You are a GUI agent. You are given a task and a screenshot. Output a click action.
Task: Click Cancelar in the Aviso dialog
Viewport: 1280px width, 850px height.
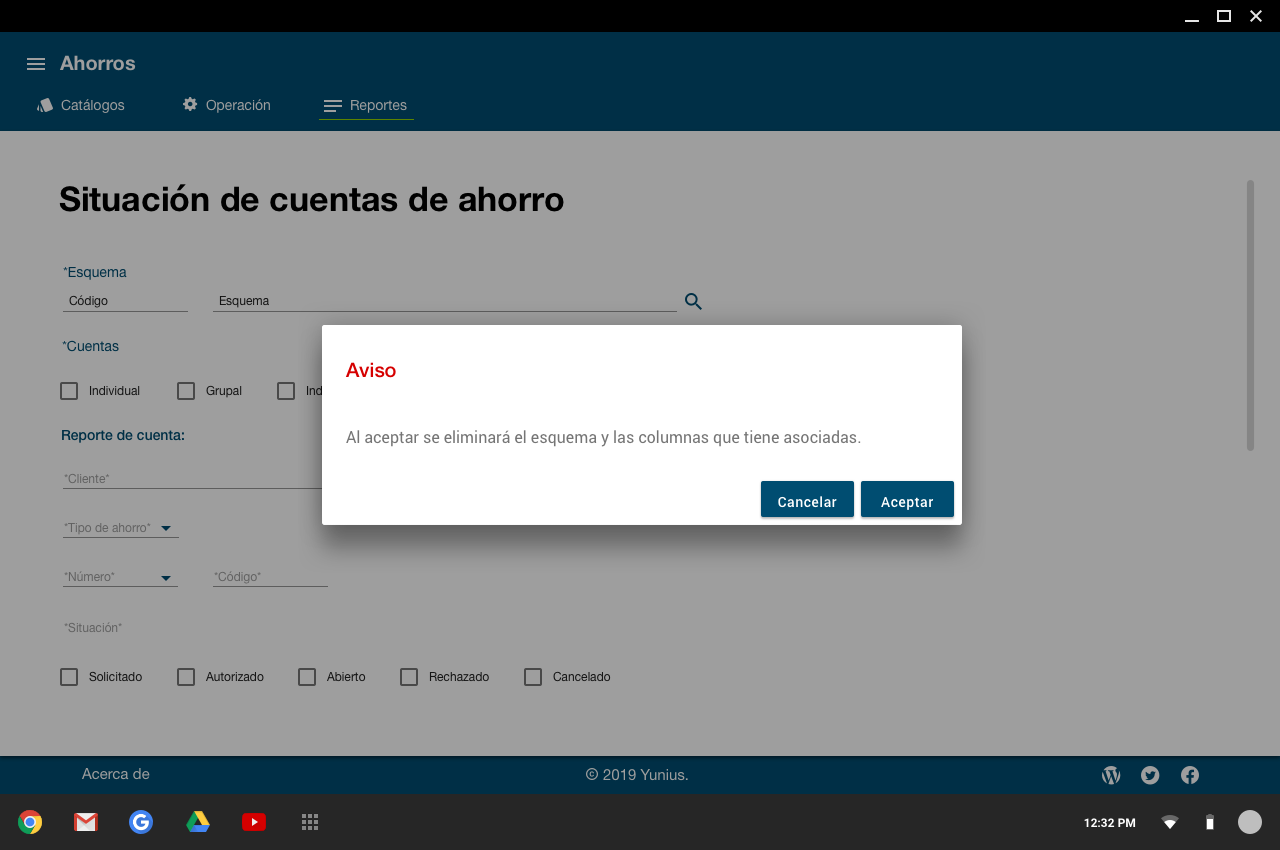pyautogui.click(x=807, y=500)
